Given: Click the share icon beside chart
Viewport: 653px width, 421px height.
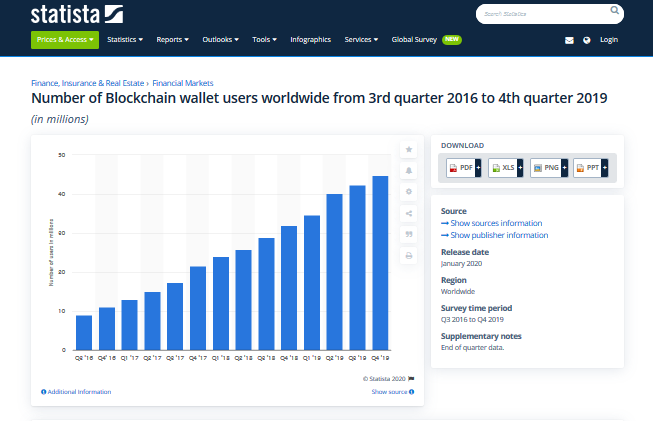Looking at the screenshot, I should pos(409,213).
